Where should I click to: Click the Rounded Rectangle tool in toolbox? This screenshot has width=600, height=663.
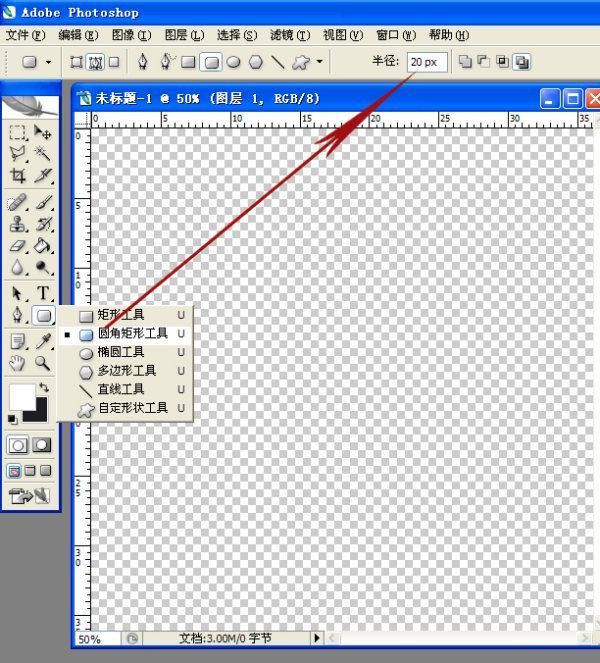coord(44,315)
